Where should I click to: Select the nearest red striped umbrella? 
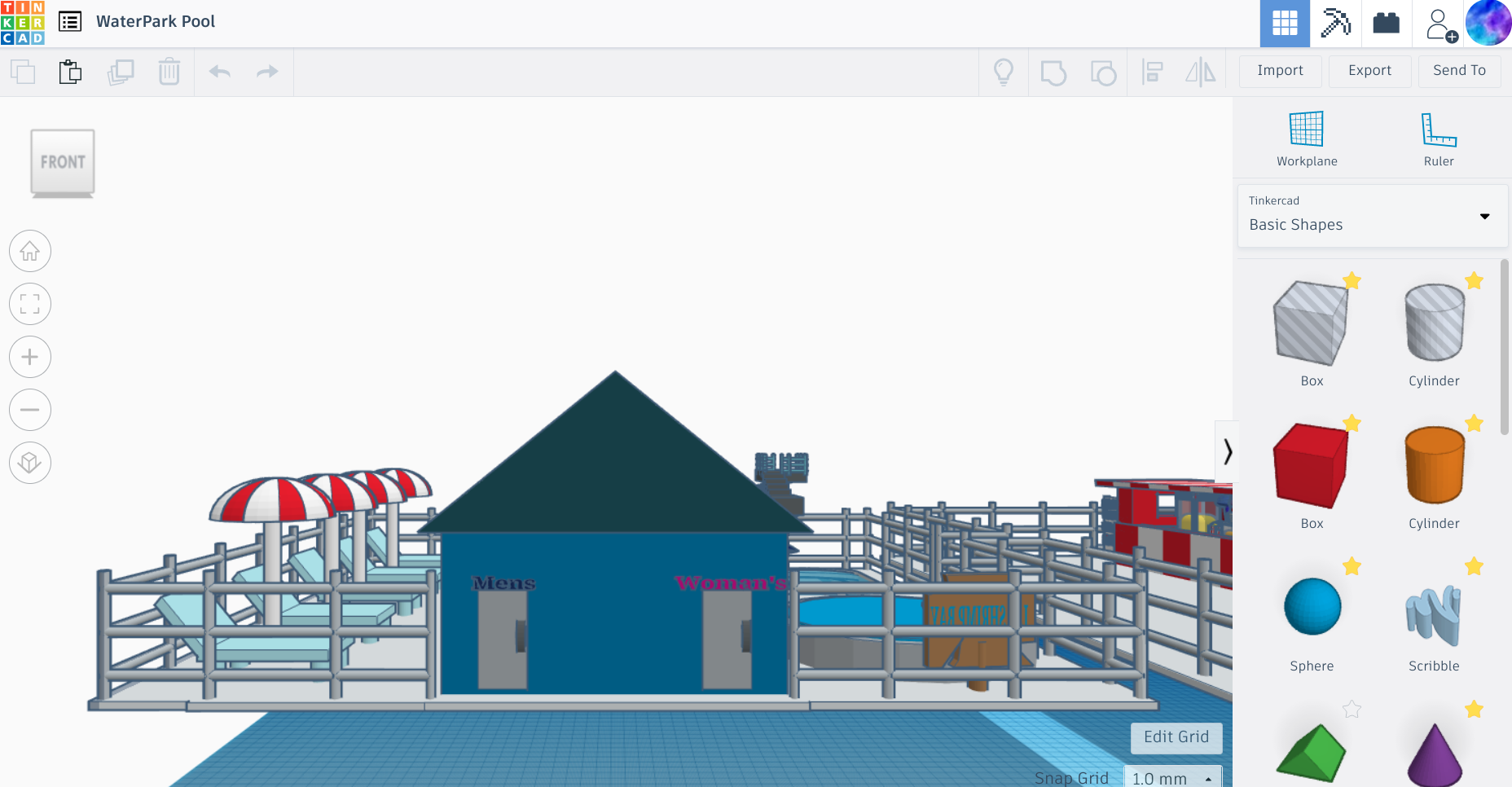click(x=272, y=499)
